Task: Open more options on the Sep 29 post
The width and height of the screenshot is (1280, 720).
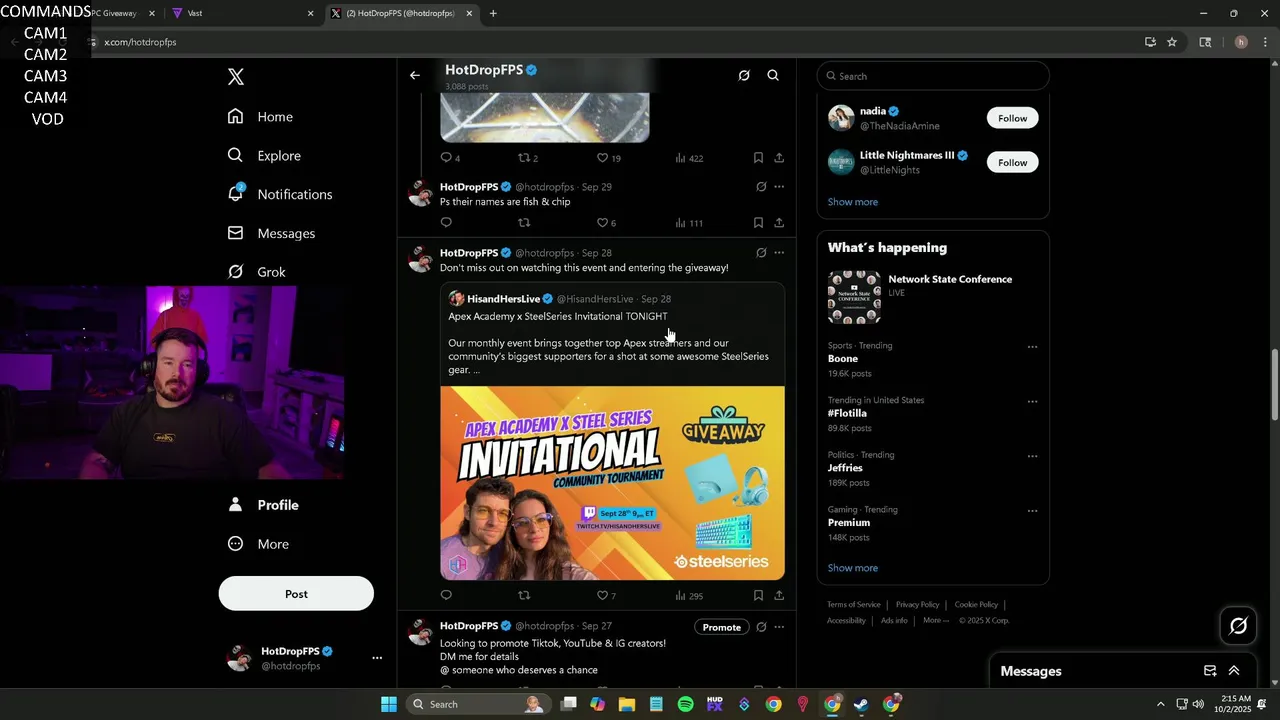Action: [x=779, y=187]
